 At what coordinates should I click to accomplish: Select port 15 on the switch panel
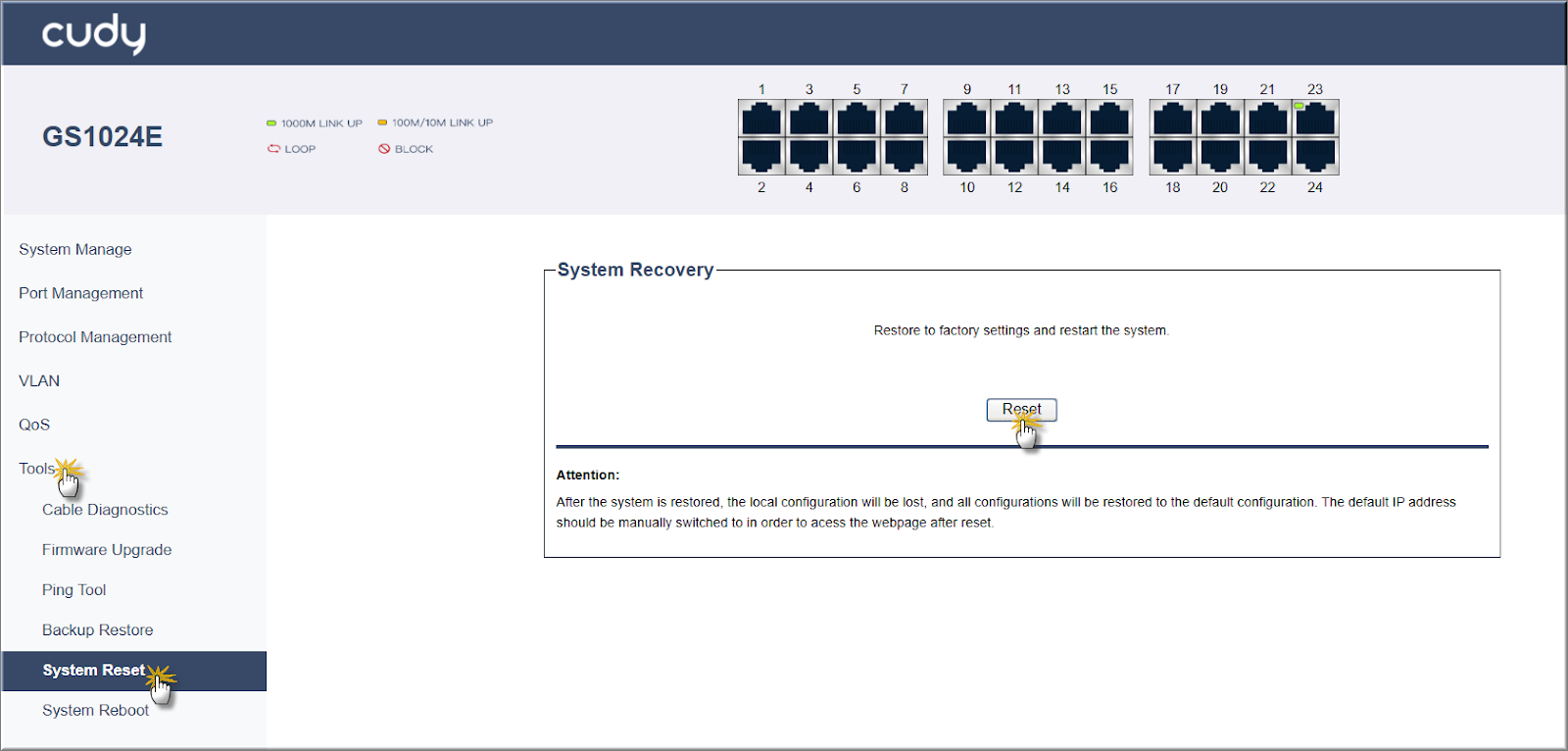pyautogui.click(x=1109, y=120)
